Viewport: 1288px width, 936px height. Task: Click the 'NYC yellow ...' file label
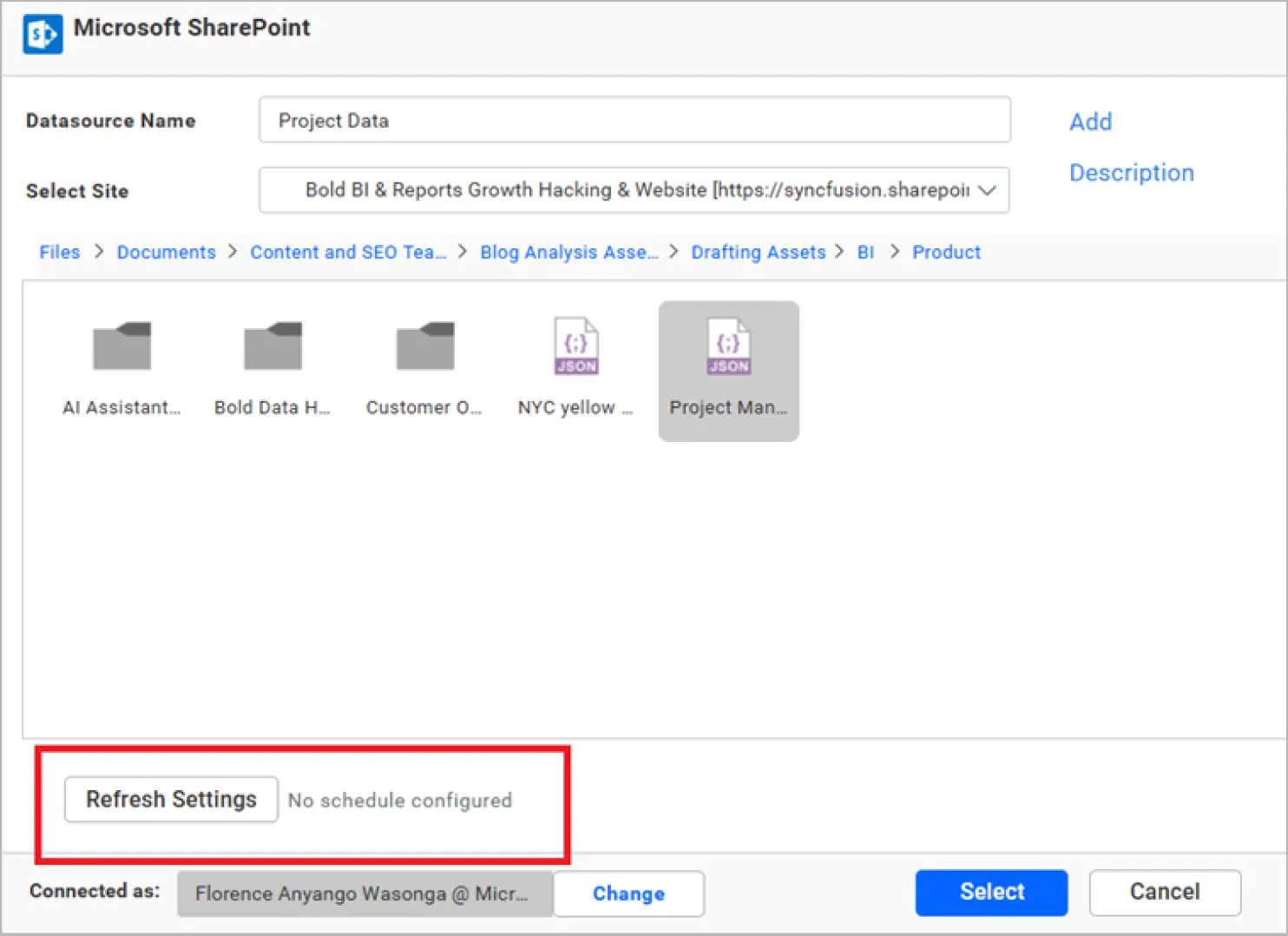(575, 407)
